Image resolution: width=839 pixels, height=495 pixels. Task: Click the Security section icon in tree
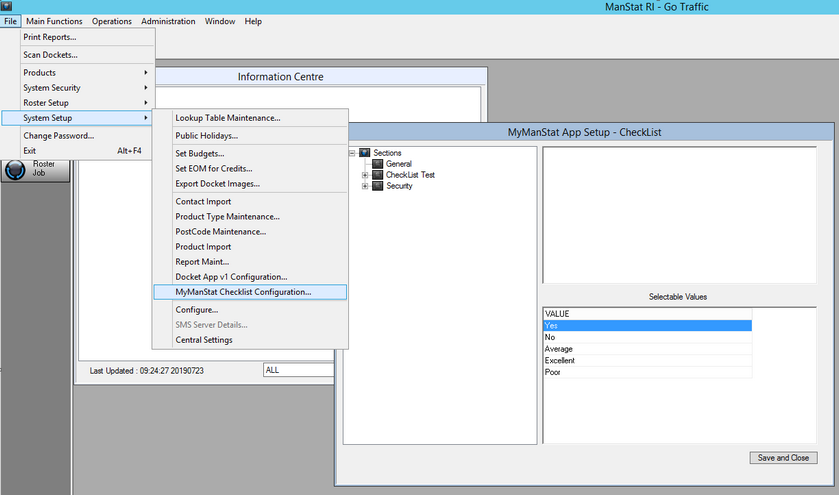click(378, 186)
